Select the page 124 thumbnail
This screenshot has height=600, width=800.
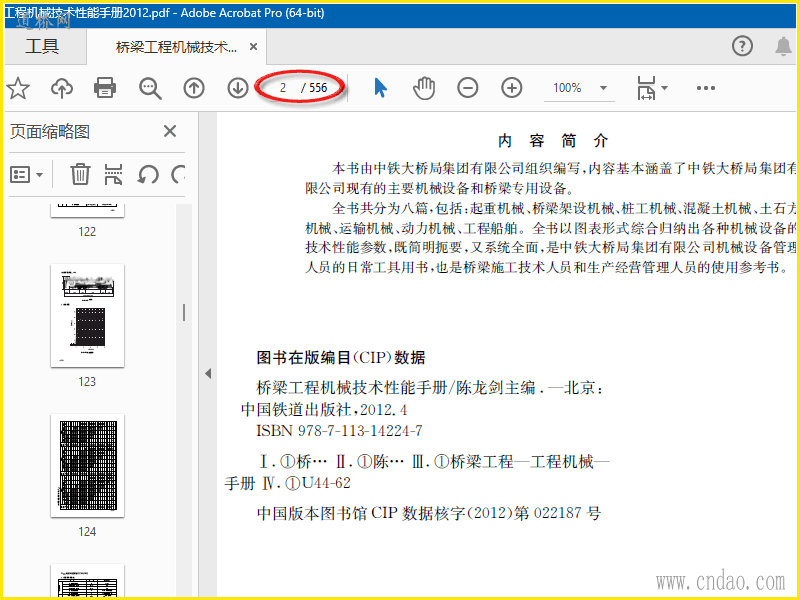[87, 465]
